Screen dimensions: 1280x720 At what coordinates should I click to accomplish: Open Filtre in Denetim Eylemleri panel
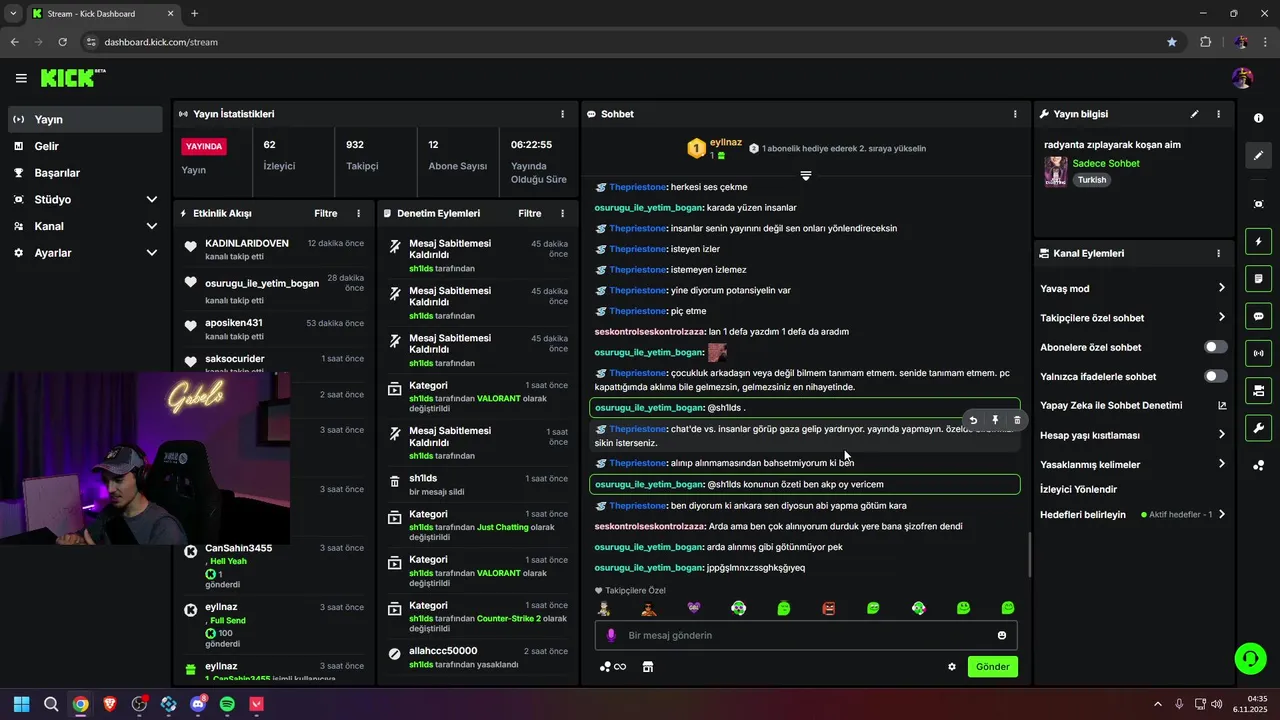pos(529,213)
